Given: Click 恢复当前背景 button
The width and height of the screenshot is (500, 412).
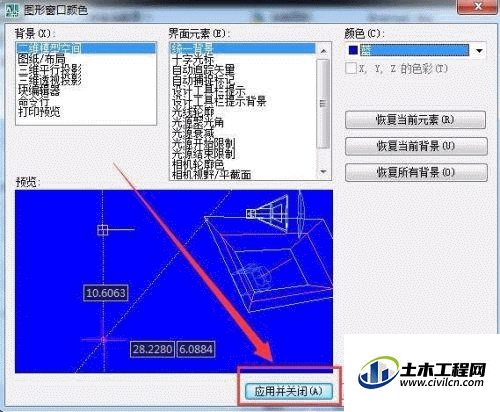Looking at the screenshot, I should coord(416,146).
